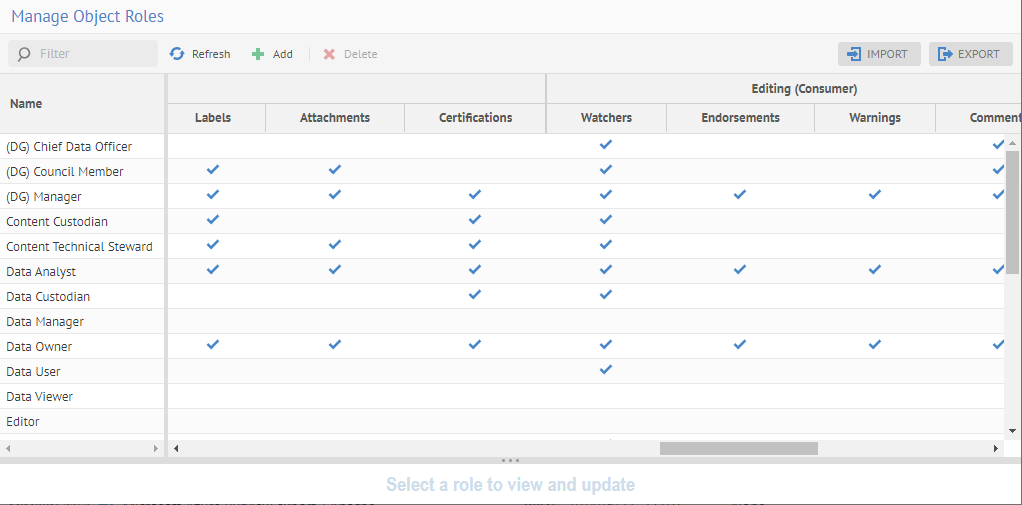Click the green Add plus icon
The height and width of the screenshot is (505, 1022).
(x=258, y=54)
